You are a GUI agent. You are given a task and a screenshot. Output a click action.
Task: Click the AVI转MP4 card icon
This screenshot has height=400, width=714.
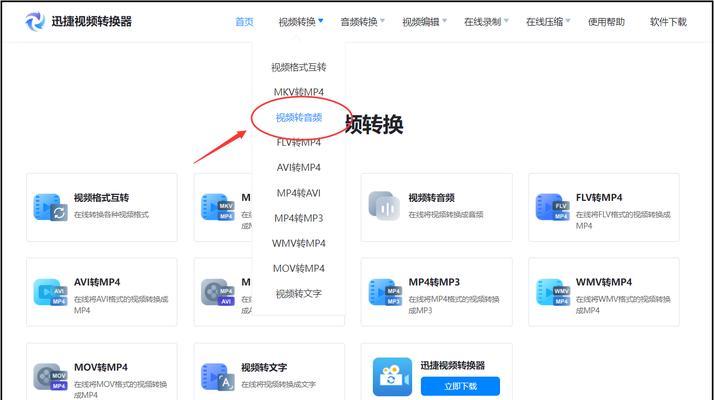pyautogui.click(x=51, y=292)
